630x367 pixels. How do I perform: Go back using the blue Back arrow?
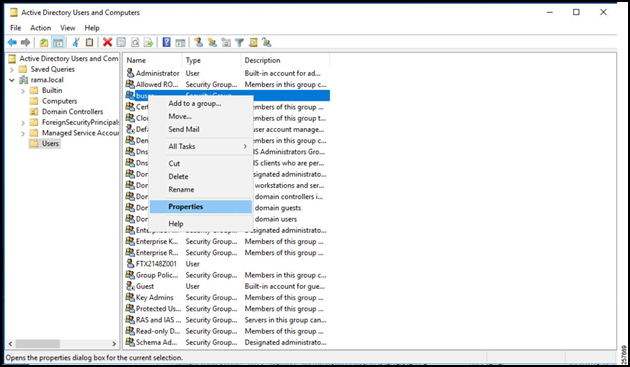coord(12,42)
